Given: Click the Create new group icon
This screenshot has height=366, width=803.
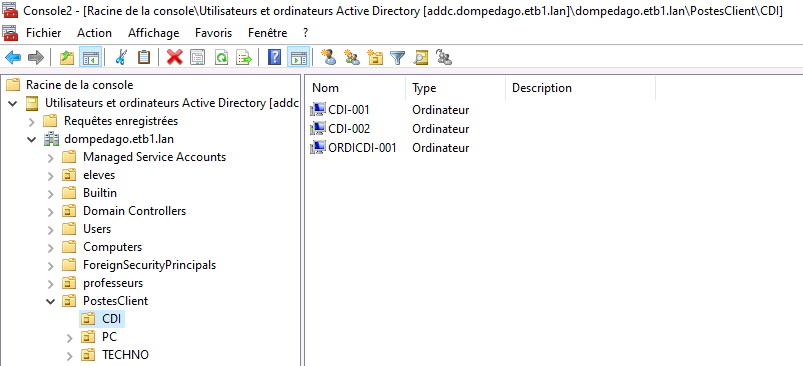Looking at the screenshot, I should [352, 57].
